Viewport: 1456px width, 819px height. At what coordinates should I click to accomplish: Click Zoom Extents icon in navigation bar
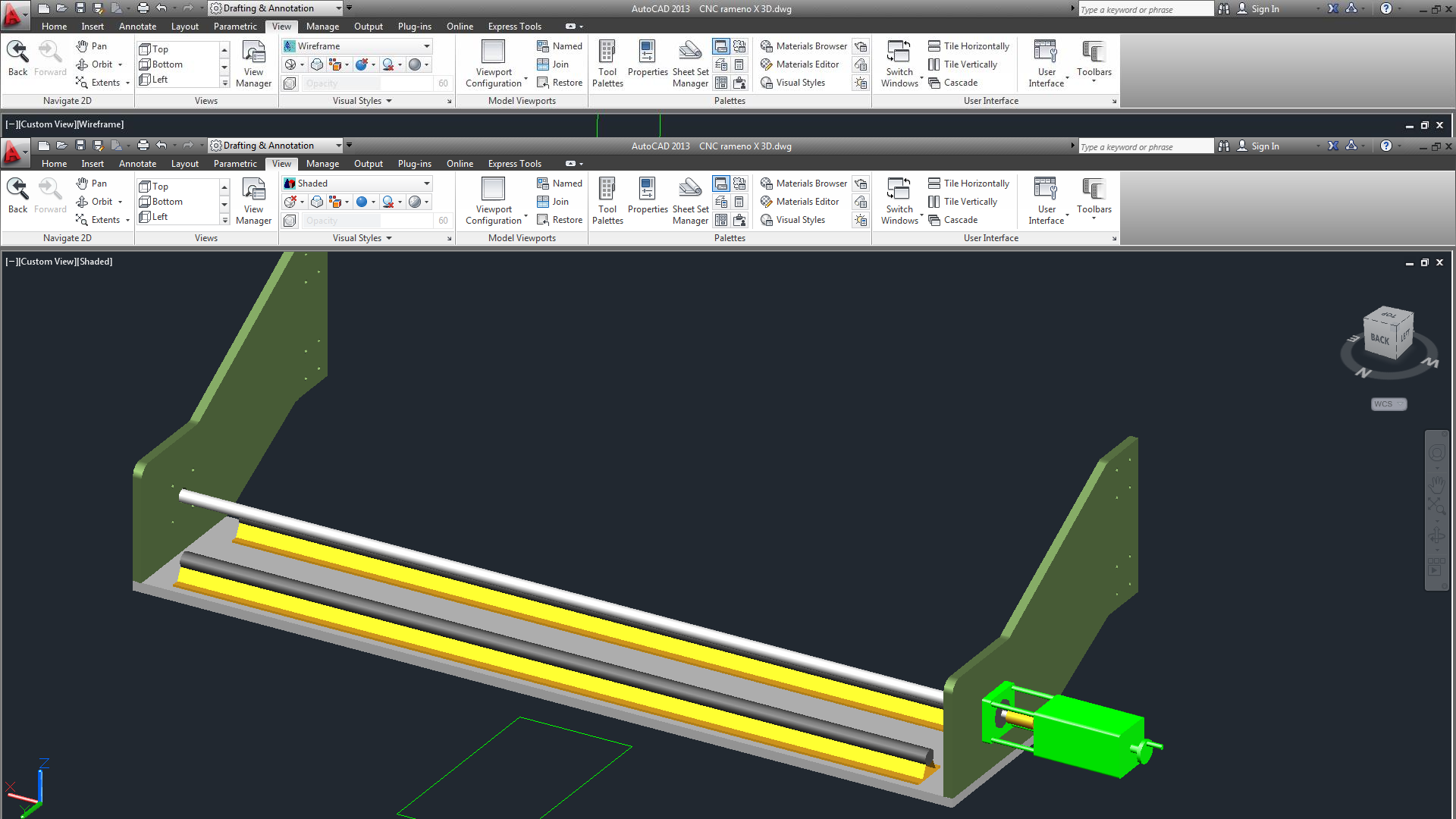(1436, 507)
